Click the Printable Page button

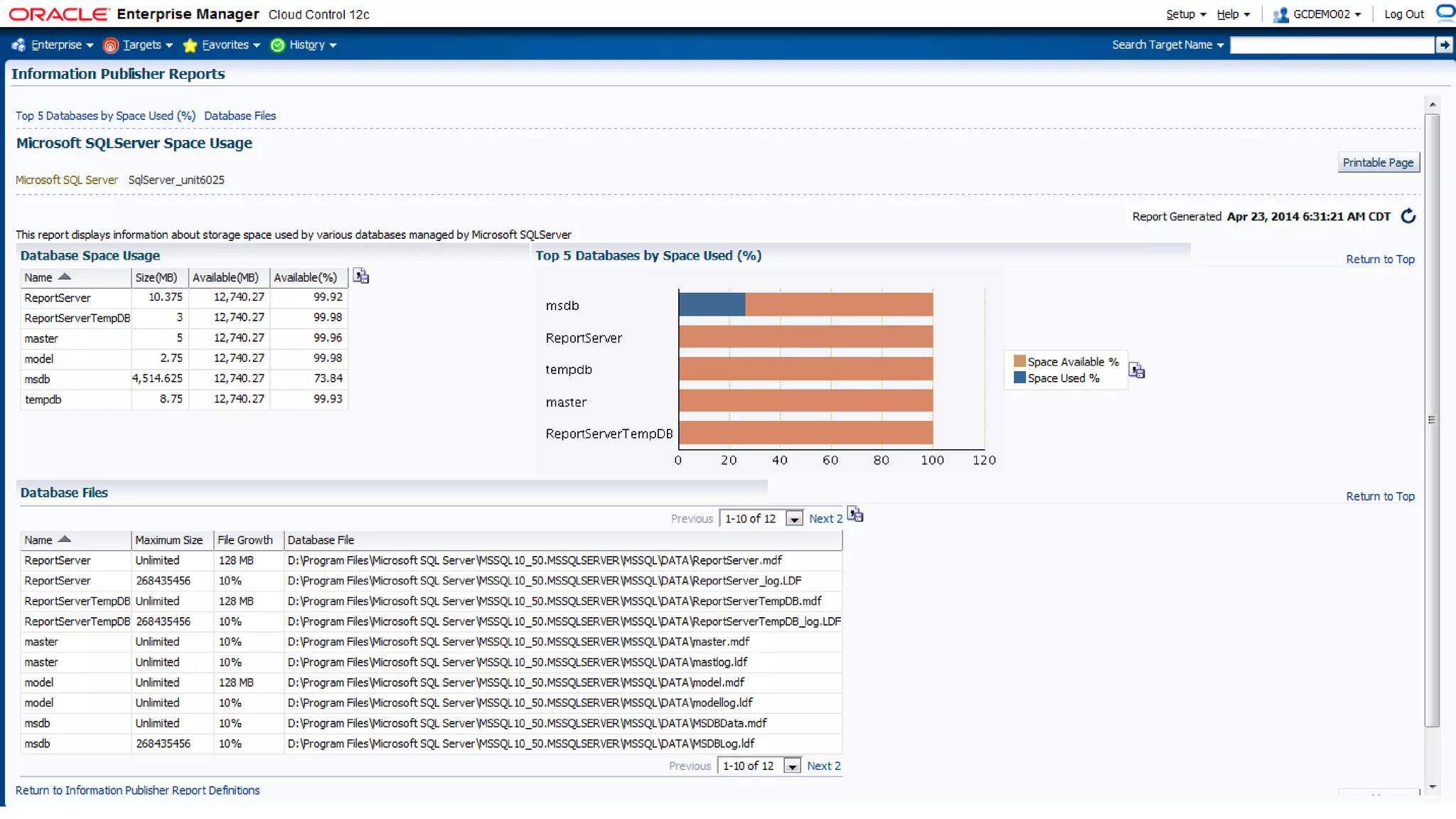click(1378, 162)
